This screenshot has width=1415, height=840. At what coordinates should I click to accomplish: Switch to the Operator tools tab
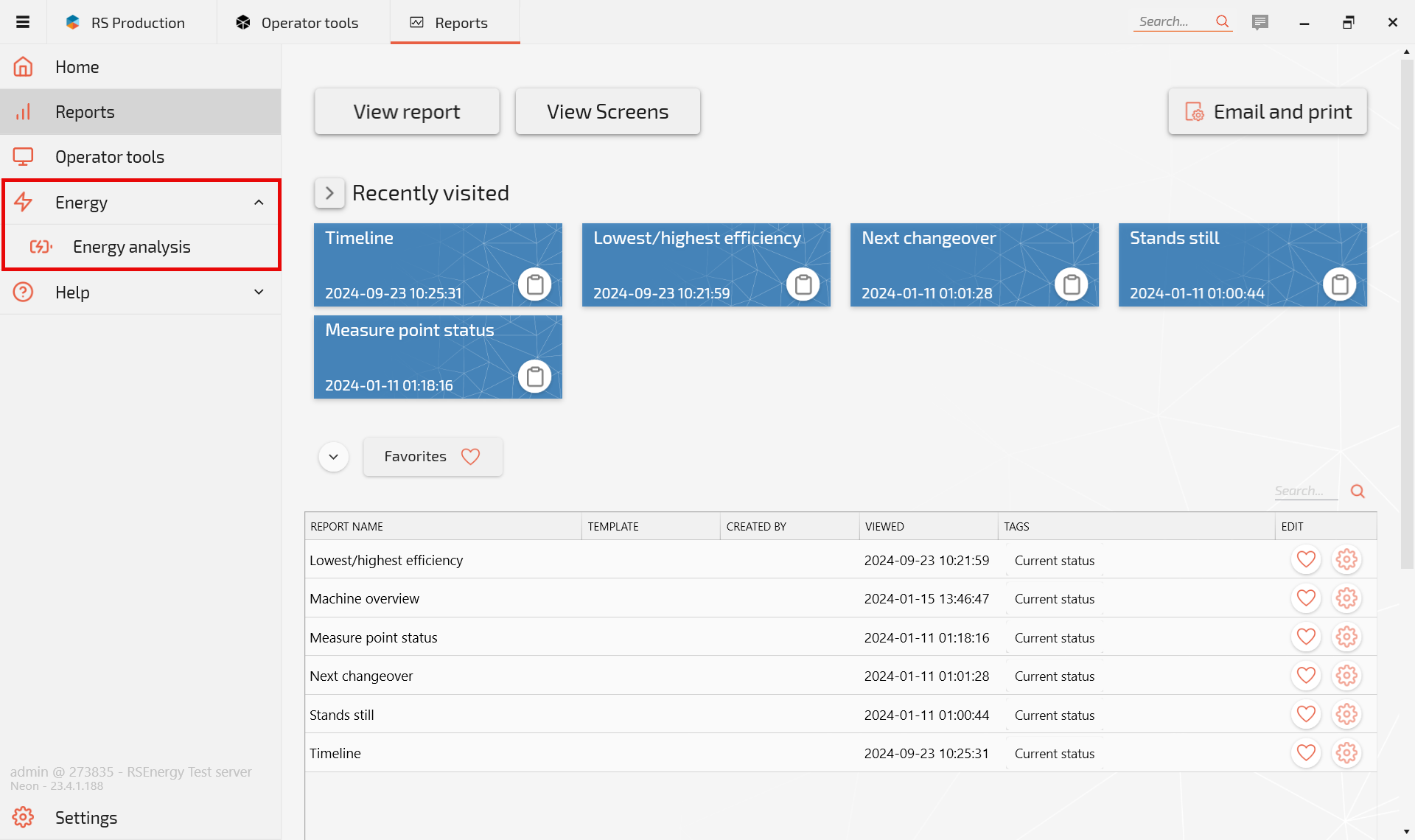[x=303, y=23]
